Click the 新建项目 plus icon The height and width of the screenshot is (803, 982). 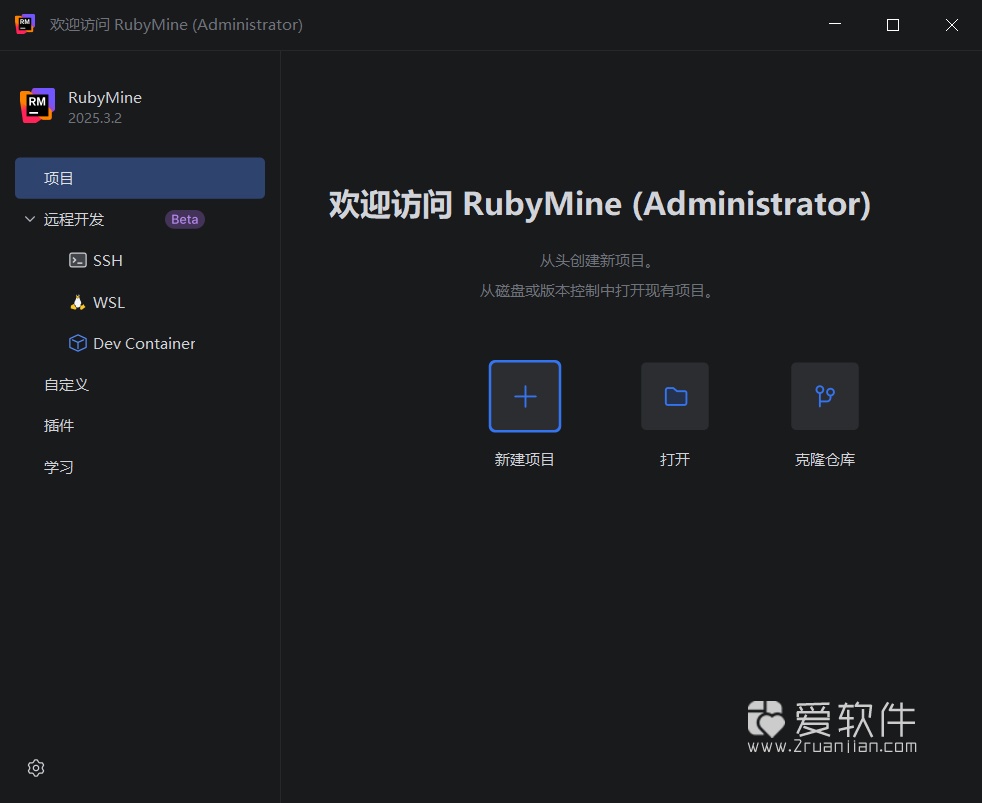tap(524, 396)
